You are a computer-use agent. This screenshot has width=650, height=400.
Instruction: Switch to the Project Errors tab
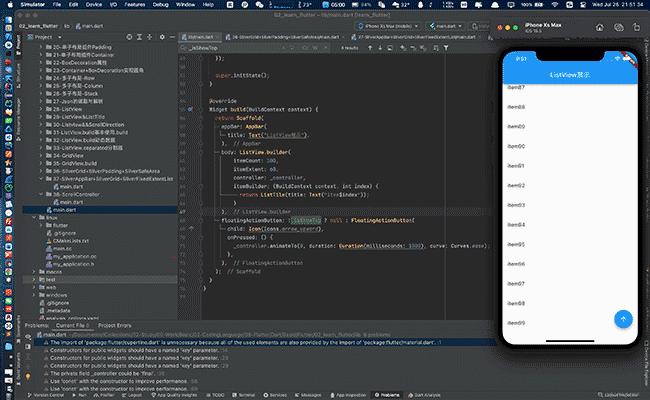click(114, 325)
